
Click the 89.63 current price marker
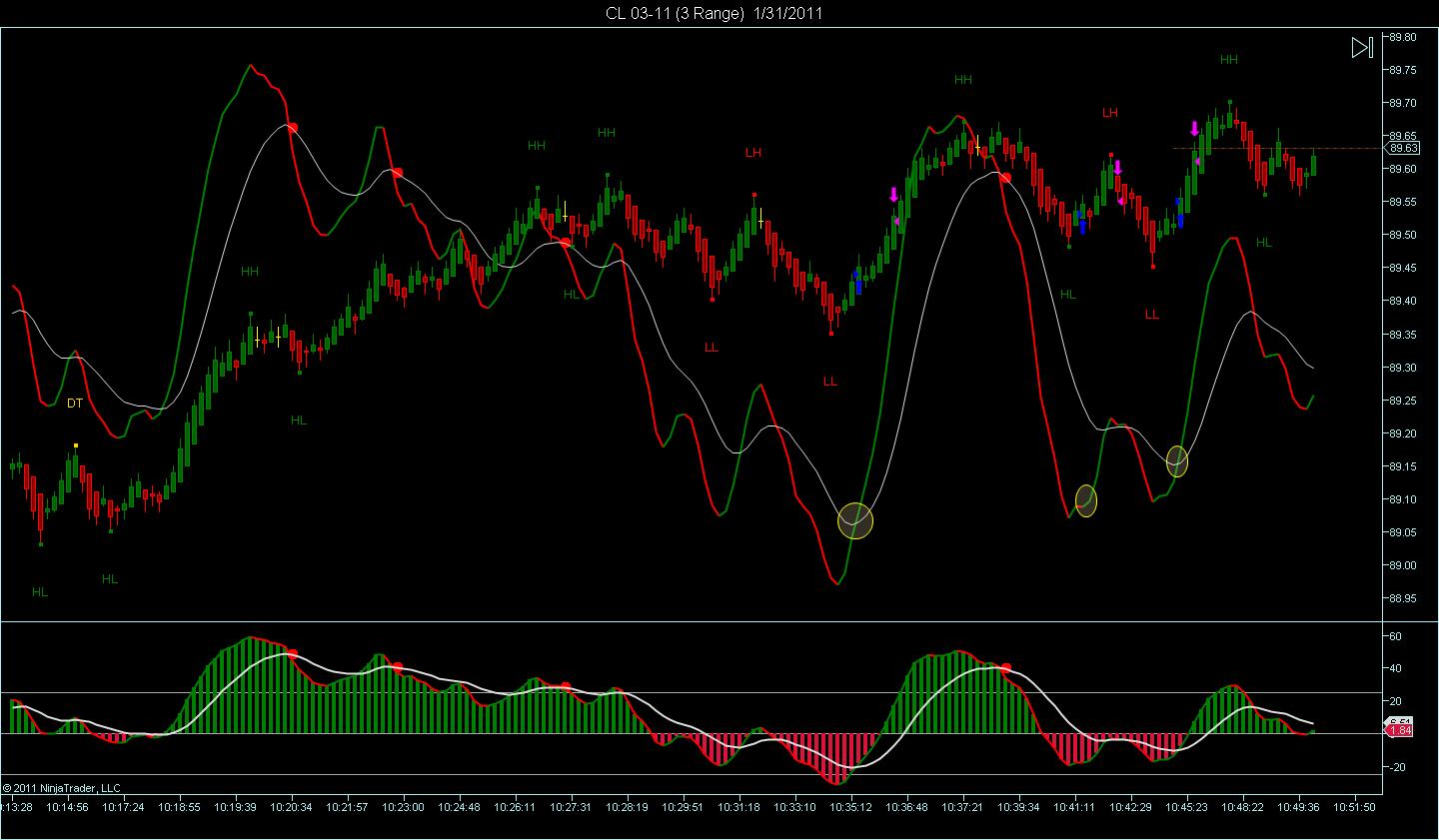1403,148
